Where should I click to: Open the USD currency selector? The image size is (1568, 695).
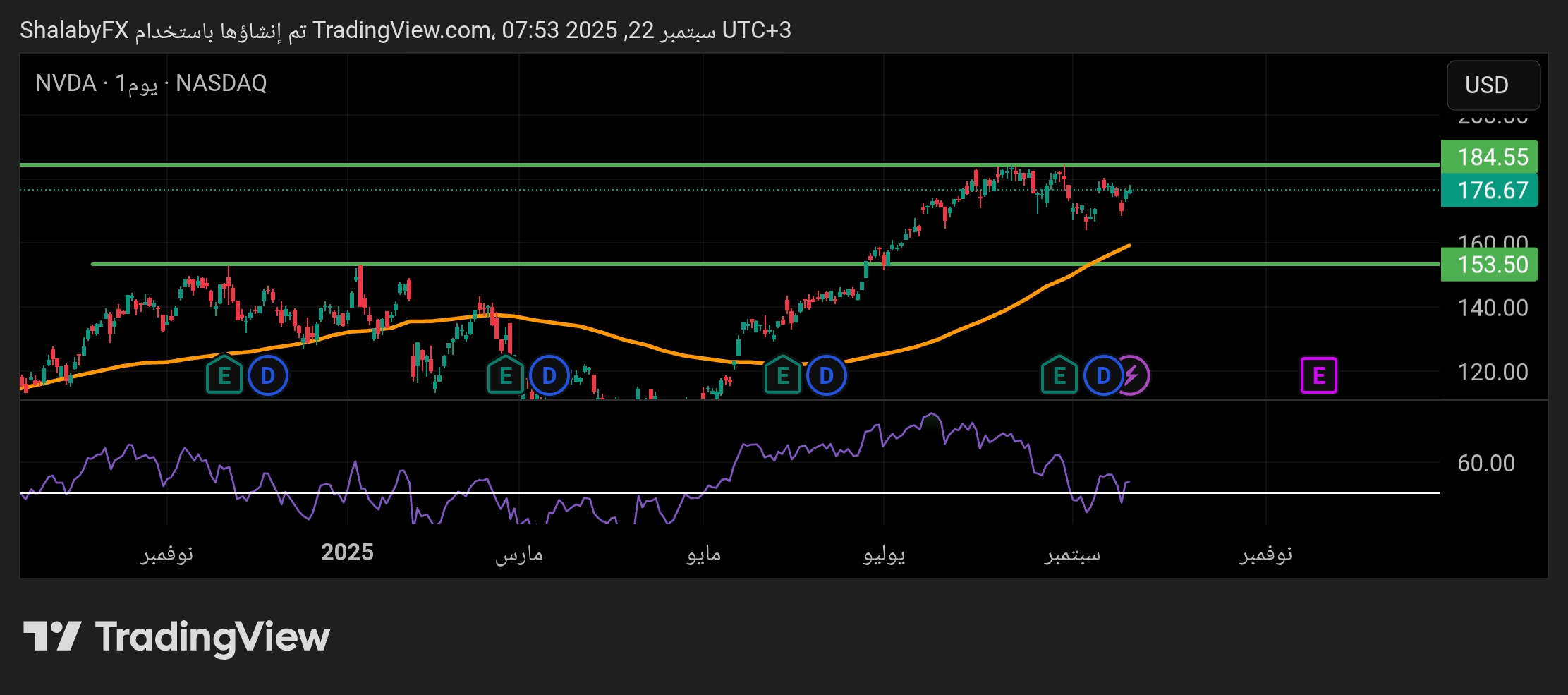1493,85
